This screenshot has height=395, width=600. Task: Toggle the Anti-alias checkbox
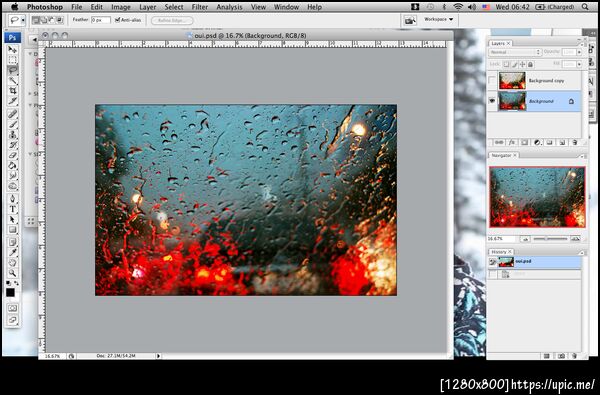tap(117, 20)
